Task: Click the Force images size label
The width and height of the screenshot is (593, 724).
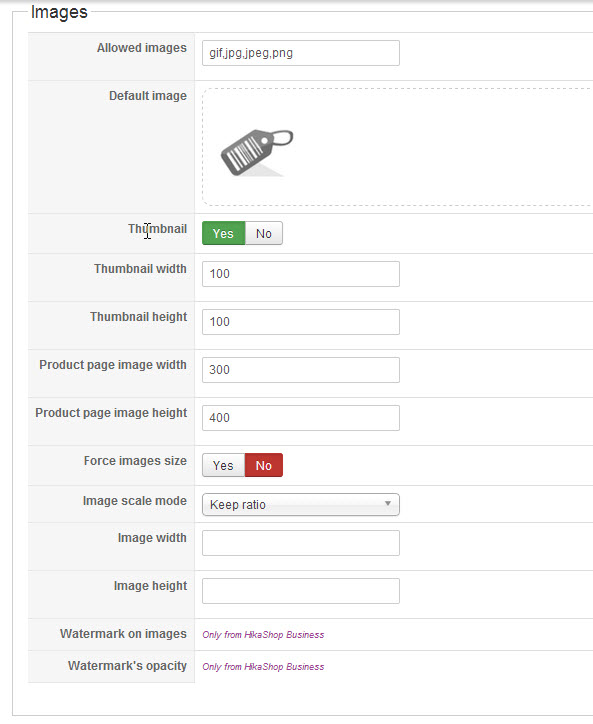Action: pyautogui.click(x=135, y=461)
